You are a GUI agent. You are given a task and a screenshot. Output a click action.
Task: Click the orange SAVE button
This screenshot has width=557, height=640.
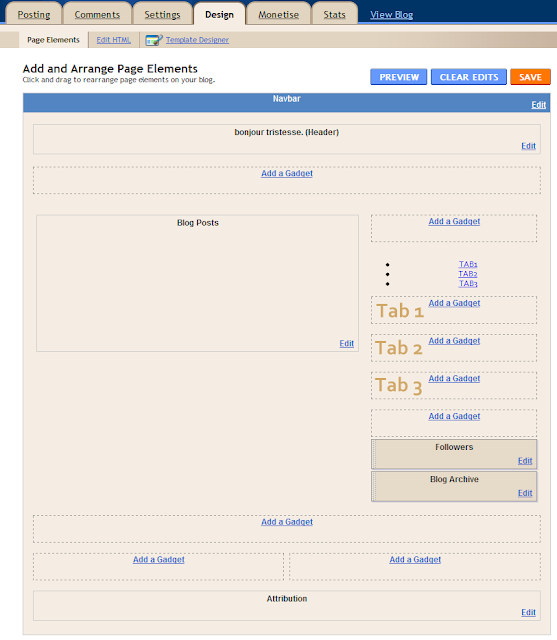click(530, 77)
